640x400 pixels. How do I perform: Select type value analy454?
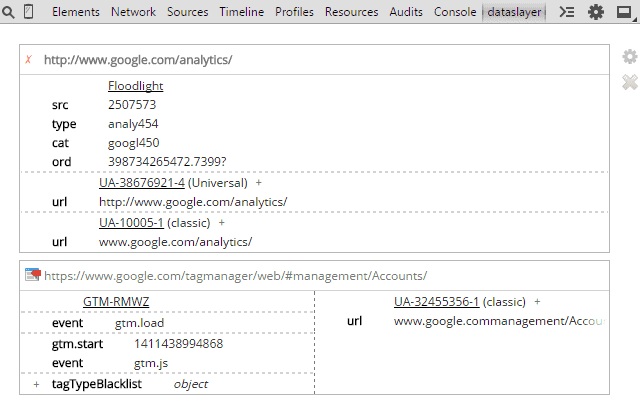tap(133, 124)
